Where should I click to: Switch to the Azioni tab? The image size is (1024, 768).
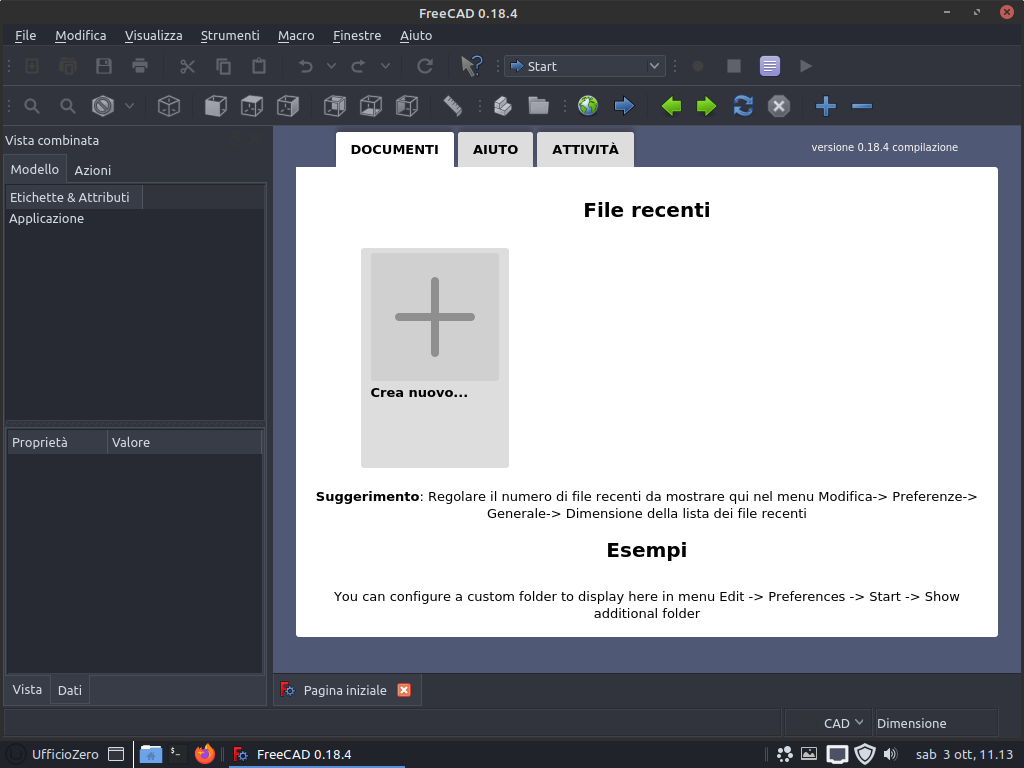coord(93,170)
